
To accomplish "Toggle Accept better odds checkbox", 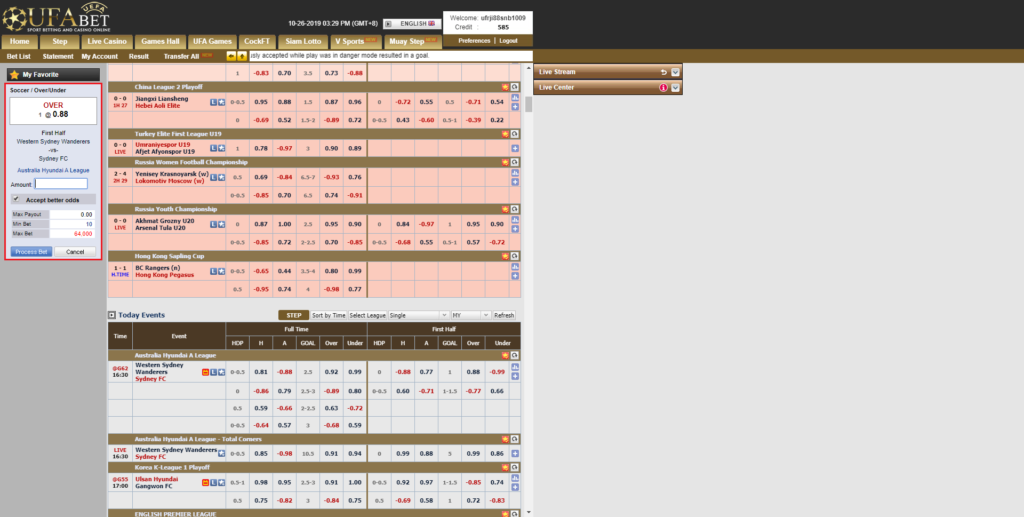I will [x=16, y=199].
